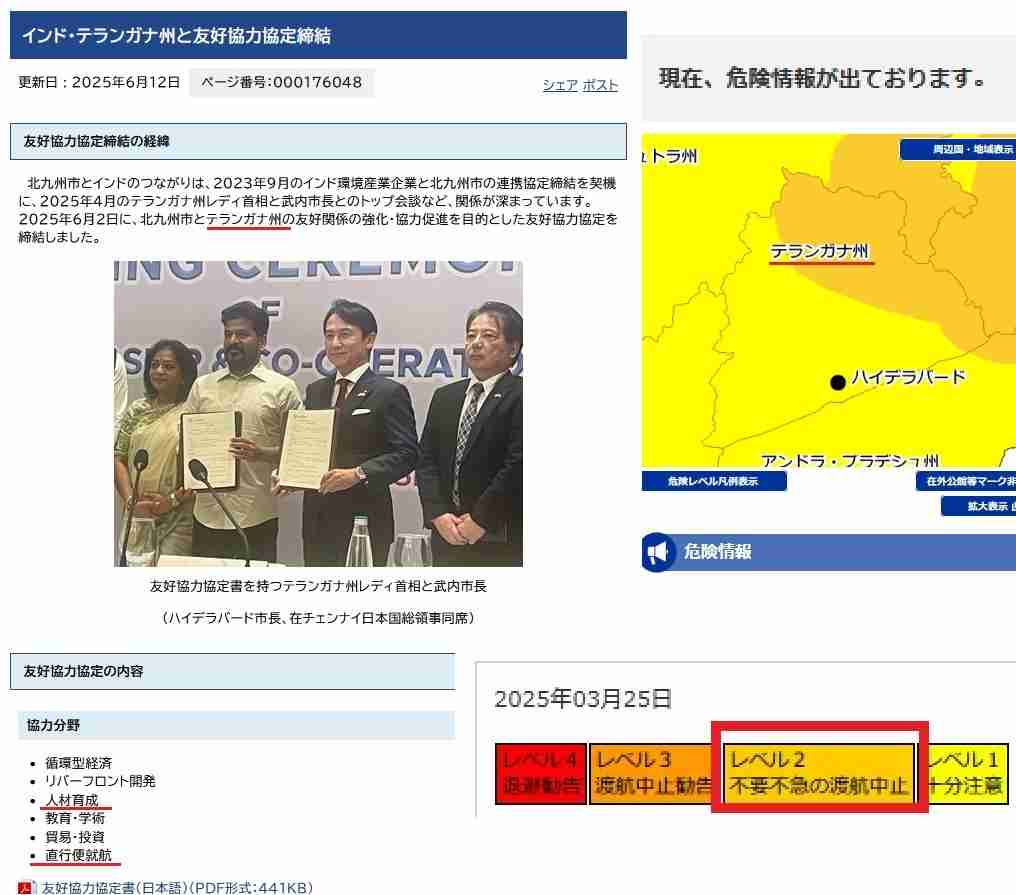Viewport: 1016px width, 895px height.
Task: Toggle 在外公館等マーク display button
Action: tap(965, 481)
